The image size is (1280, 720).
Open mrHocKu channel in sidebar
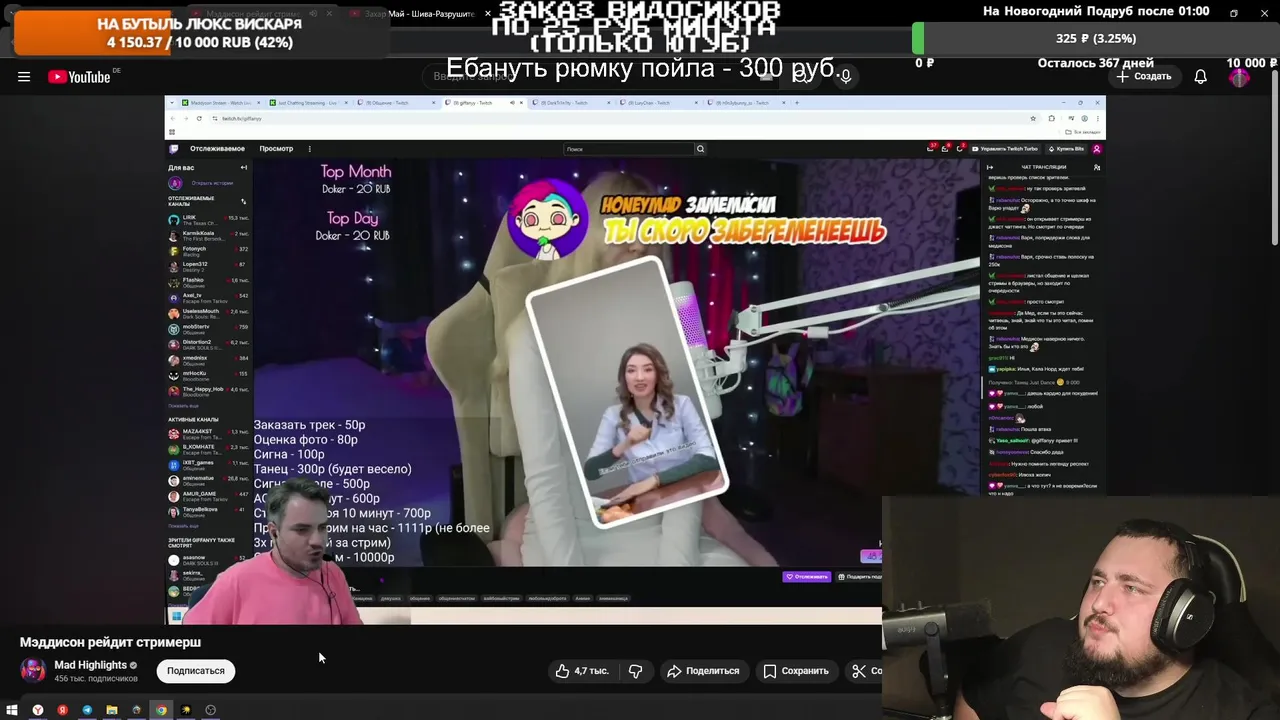coord(208,376)
